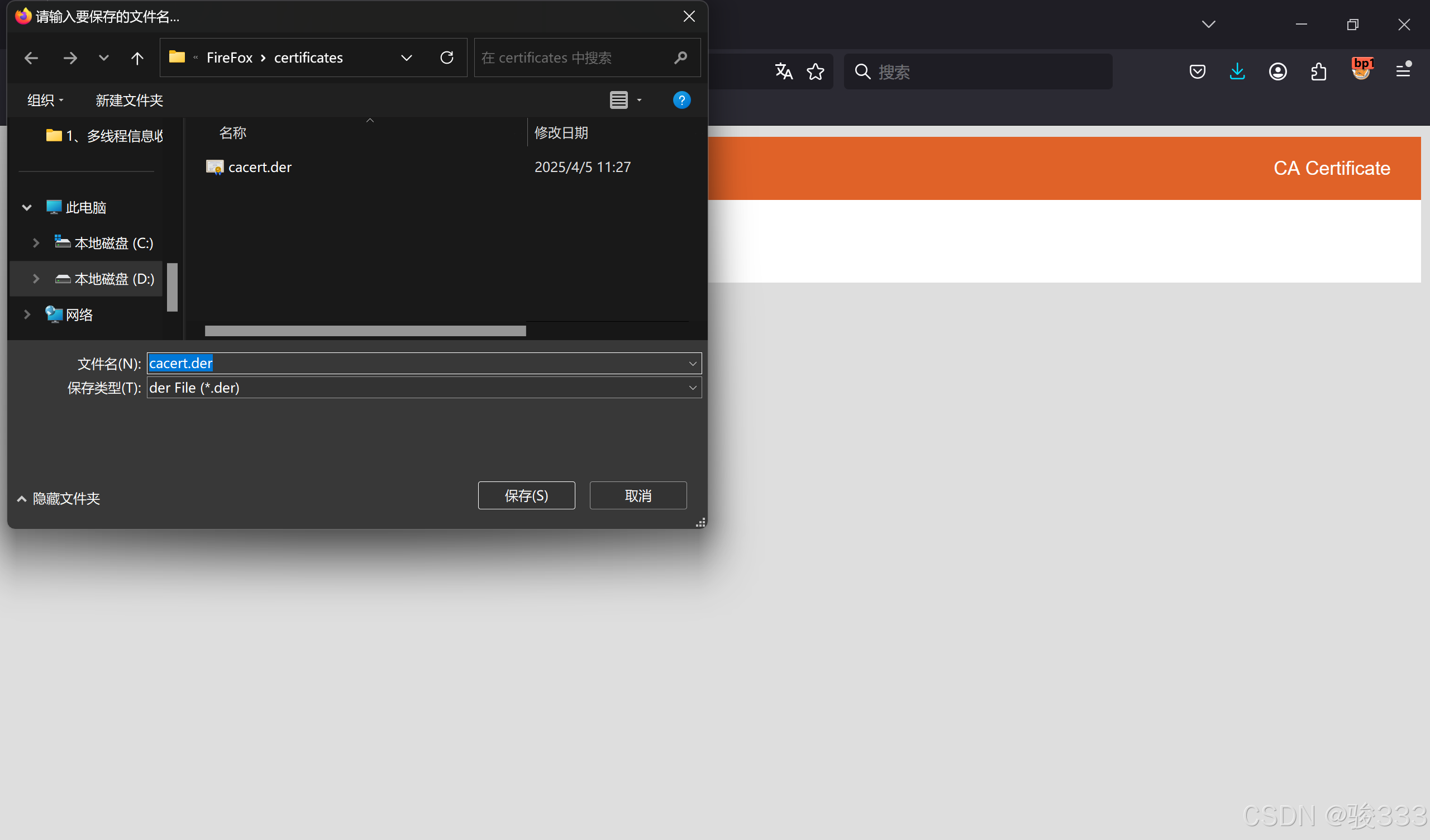Open the extensions puzzle piece icon
The image size is (1430, 840).
click(1319, 71)
